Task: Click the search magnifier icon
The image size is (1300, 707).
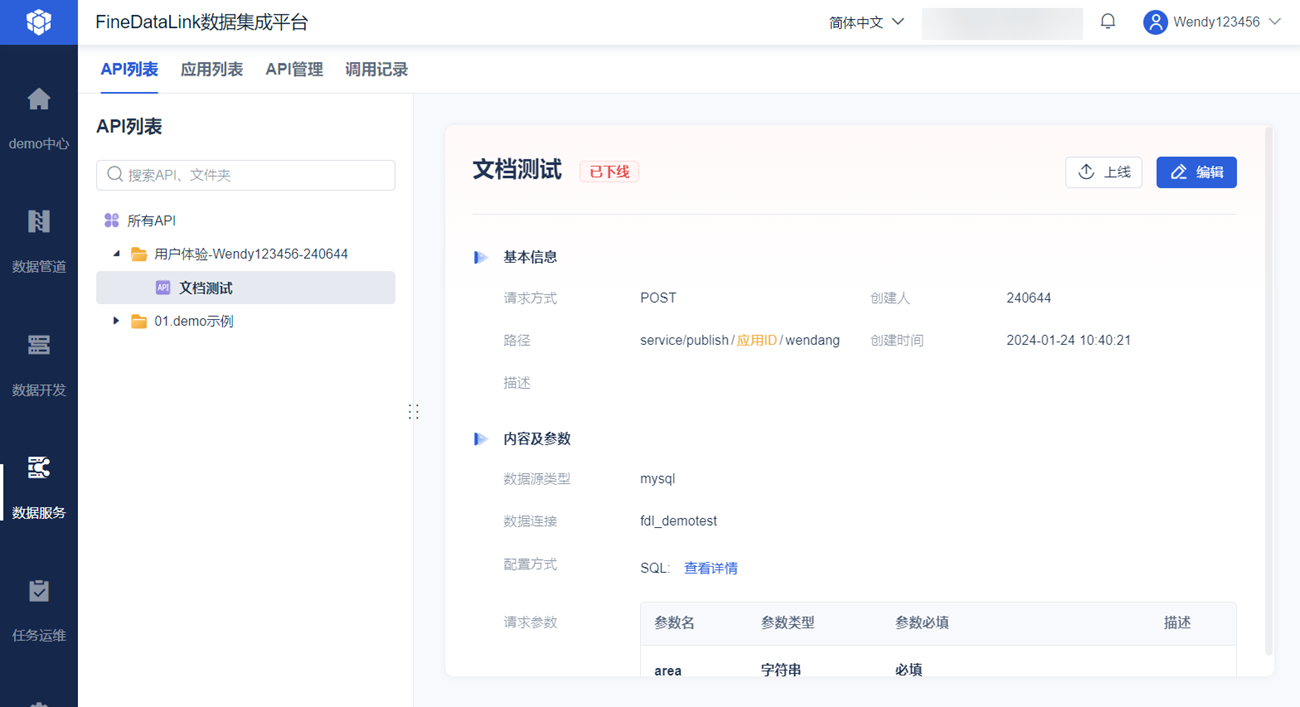Action: click(x=115, y=175)
